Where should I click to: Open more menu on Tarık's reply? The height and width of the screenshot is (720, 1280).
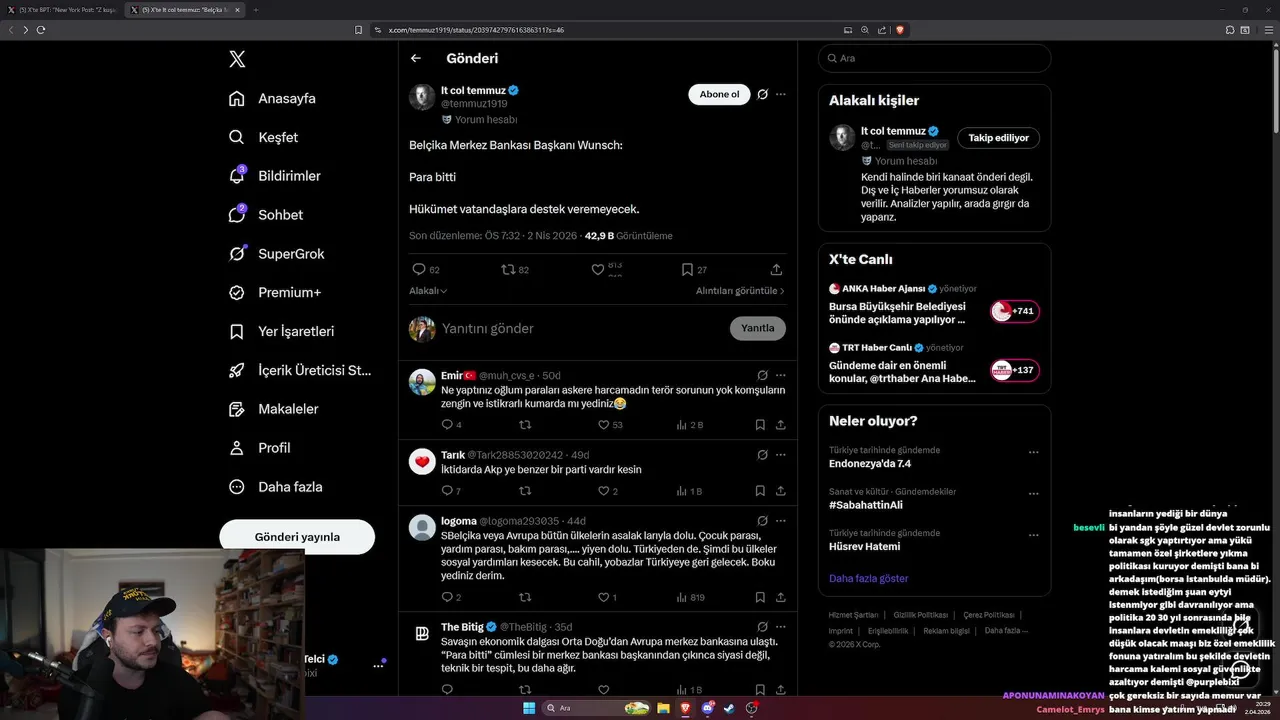pos(781,455)
